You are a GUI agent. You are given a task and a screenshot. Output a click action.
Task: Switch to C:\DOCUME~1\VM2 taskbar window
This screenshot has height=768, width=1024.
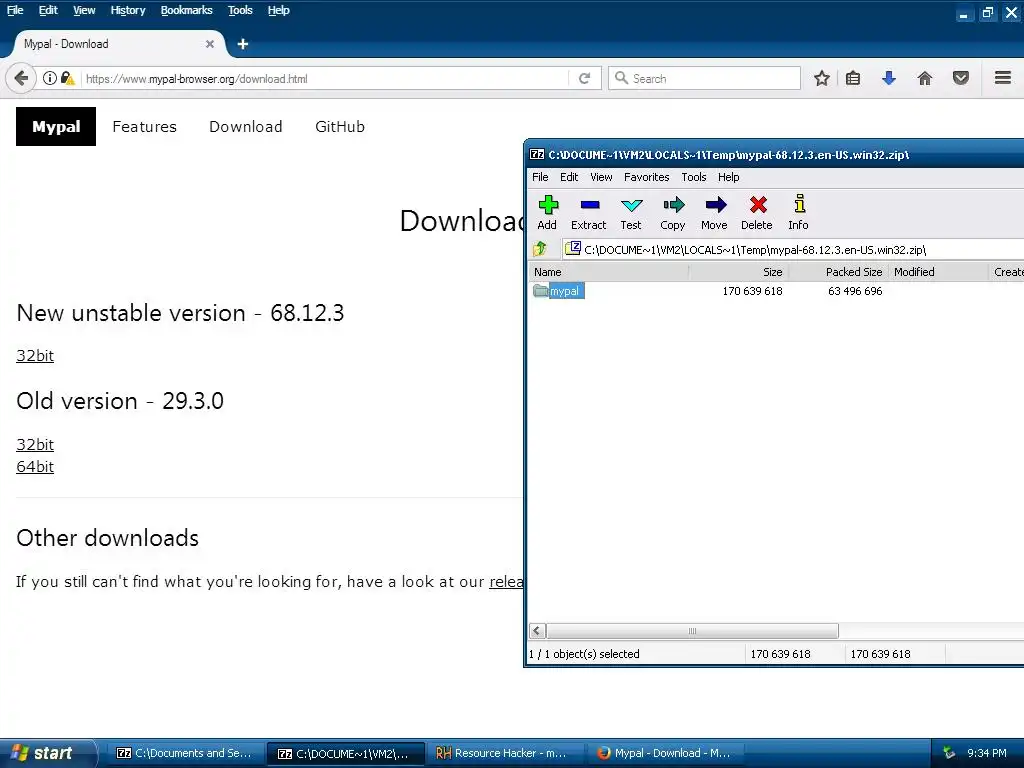click(x=345, y=753)
